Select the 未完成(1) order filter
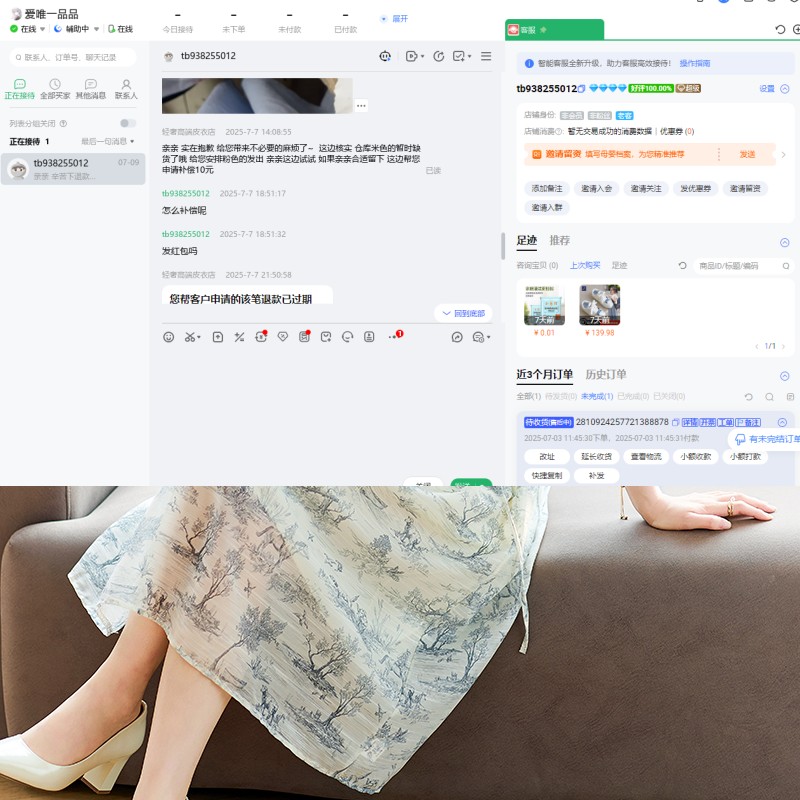The width and height of the screenshot is (800, 800). (x=597, y=396)
